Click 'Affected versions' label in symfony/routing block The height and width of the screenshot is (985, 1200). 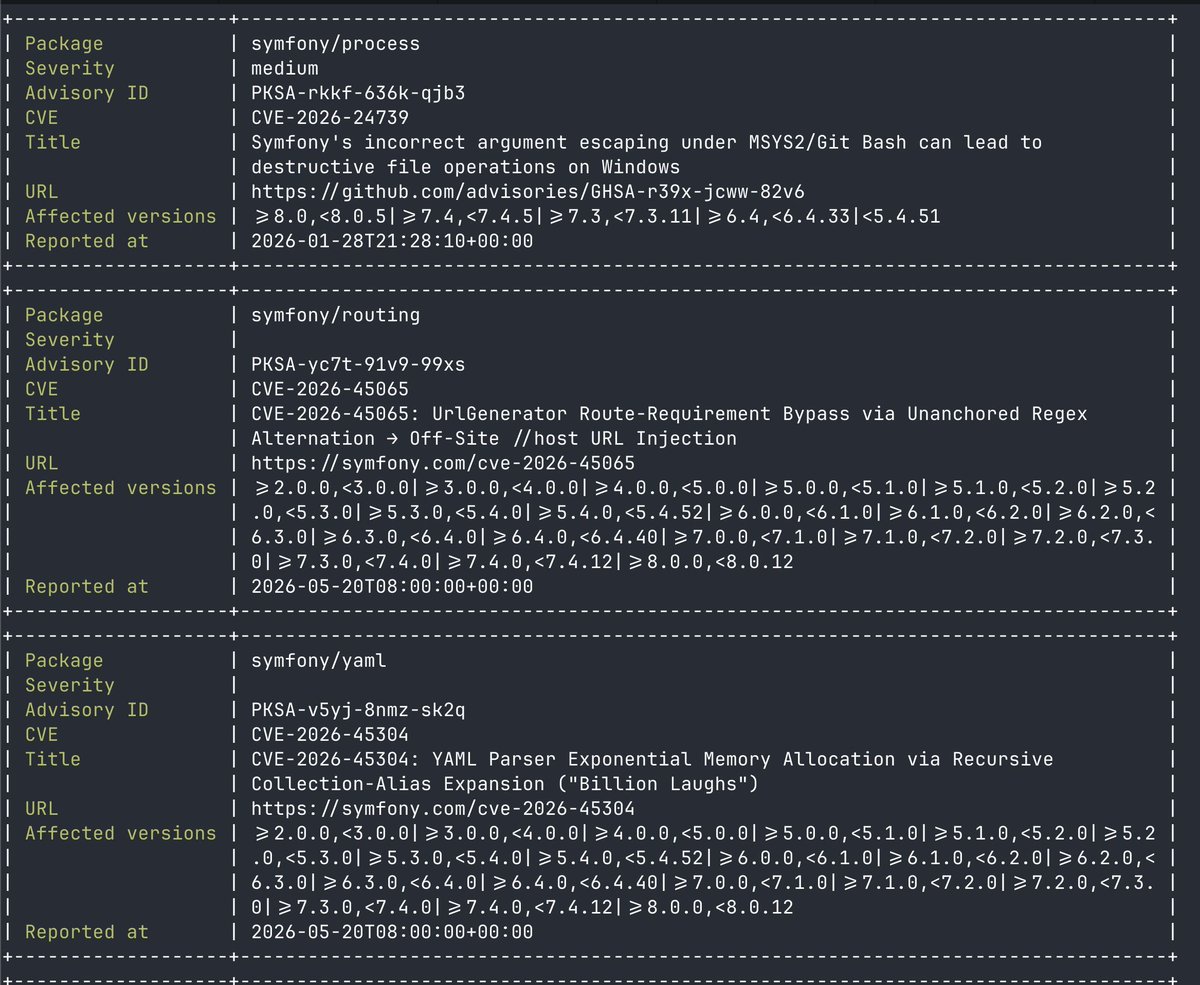(120, 487)
